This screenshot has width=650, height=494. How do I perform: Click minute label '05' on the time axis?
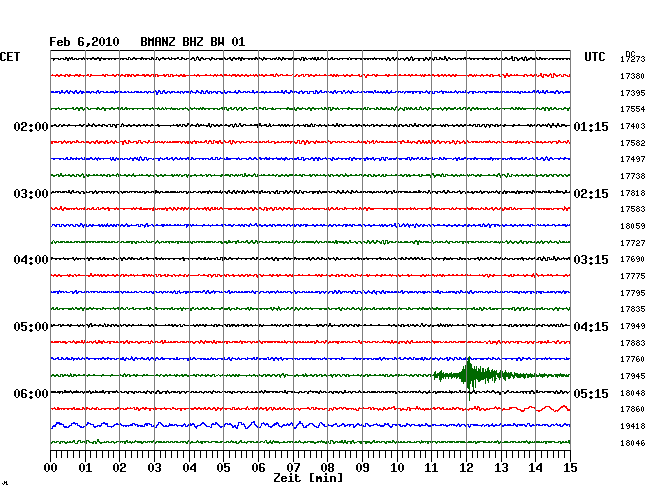point(223,468)
